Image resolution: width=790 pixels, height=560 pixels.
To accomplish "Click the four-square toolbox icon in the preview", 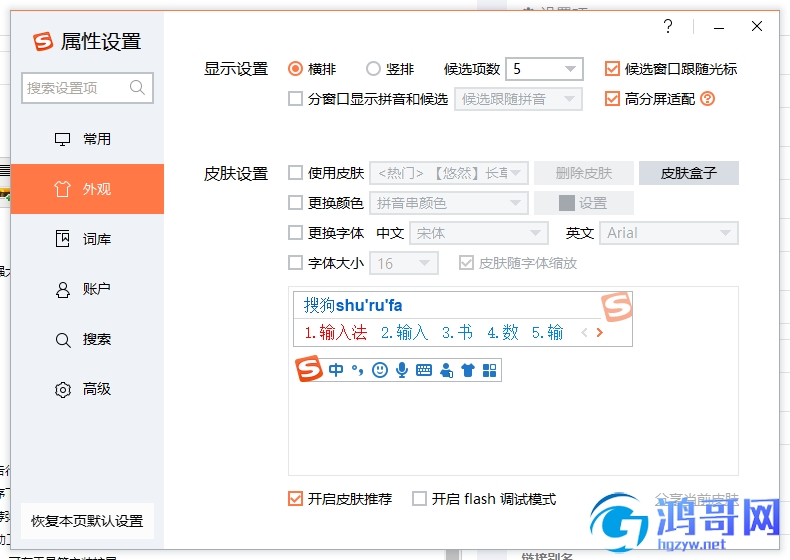I will pyautogui.click(x=490, y=370).
